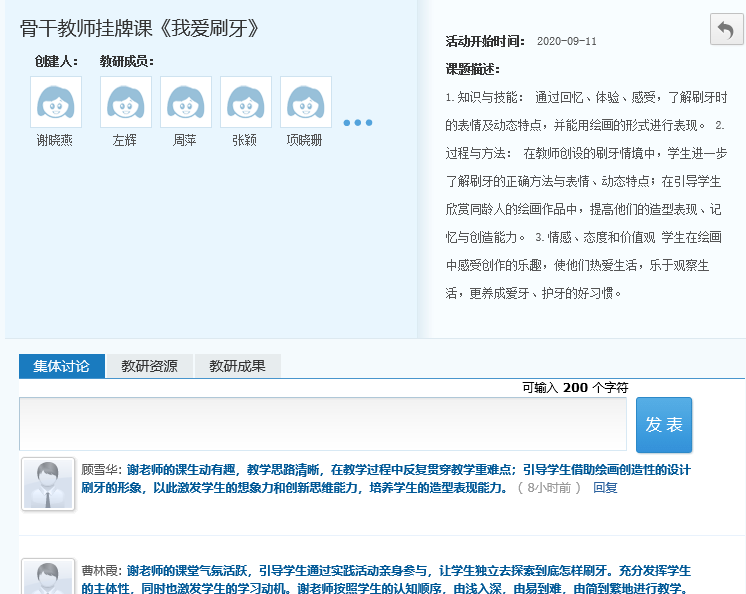Click the title 骨干教师挂牌课《我爱刷牙》
The image size is (746, 594).
pyautogui.click(x=139, y=29)
